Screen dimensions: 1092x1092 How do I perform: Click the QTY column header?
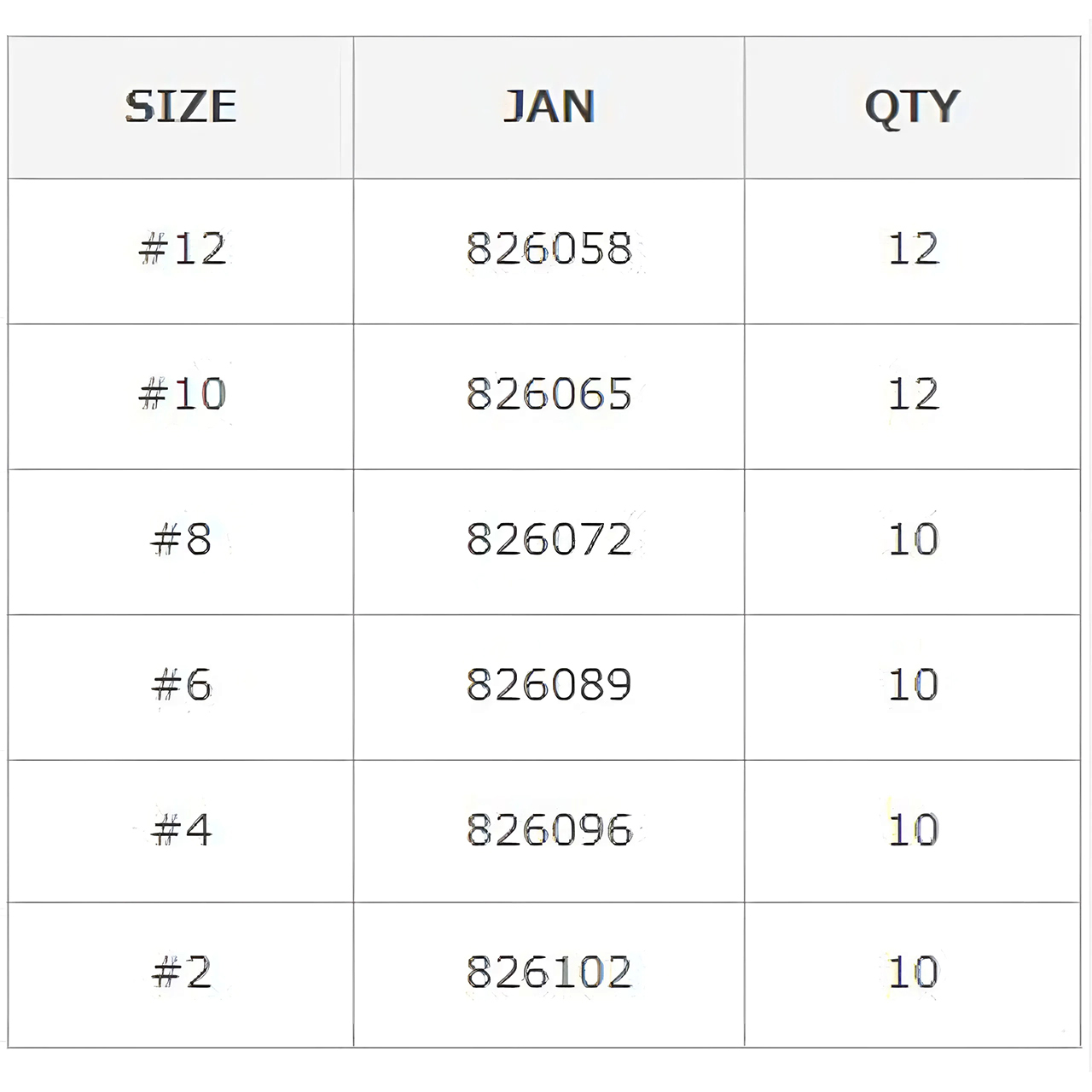[912, 107]
